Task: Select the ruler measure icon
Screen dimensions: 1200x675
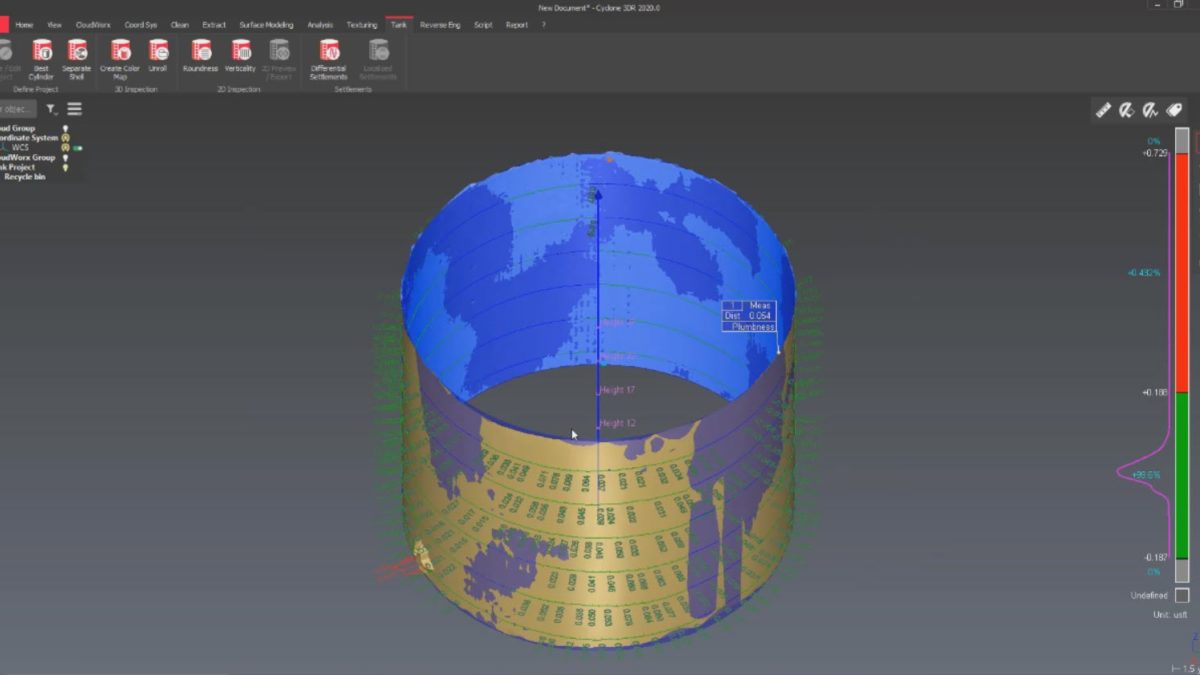Action: click(1103, 111)
